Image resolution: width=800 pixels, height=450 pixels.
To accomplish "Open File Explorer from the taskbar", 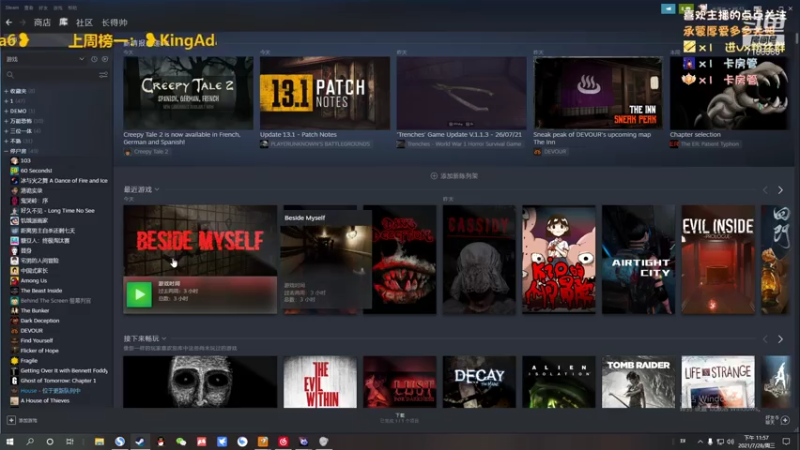I will pos(99,441).
